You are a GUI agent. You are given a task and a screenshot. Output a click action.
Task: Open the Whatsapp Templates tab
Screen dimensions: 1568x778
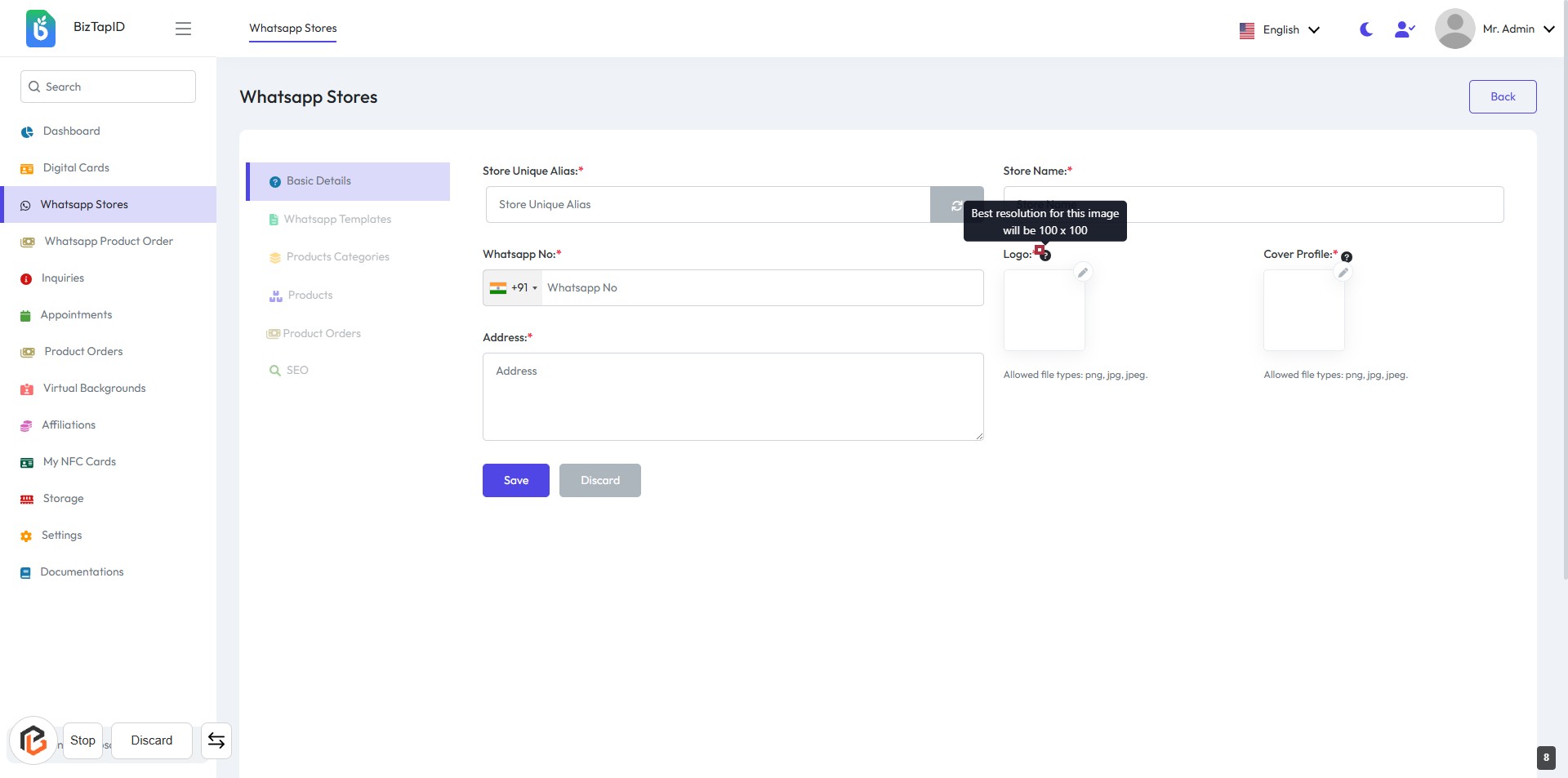point(337,220)
